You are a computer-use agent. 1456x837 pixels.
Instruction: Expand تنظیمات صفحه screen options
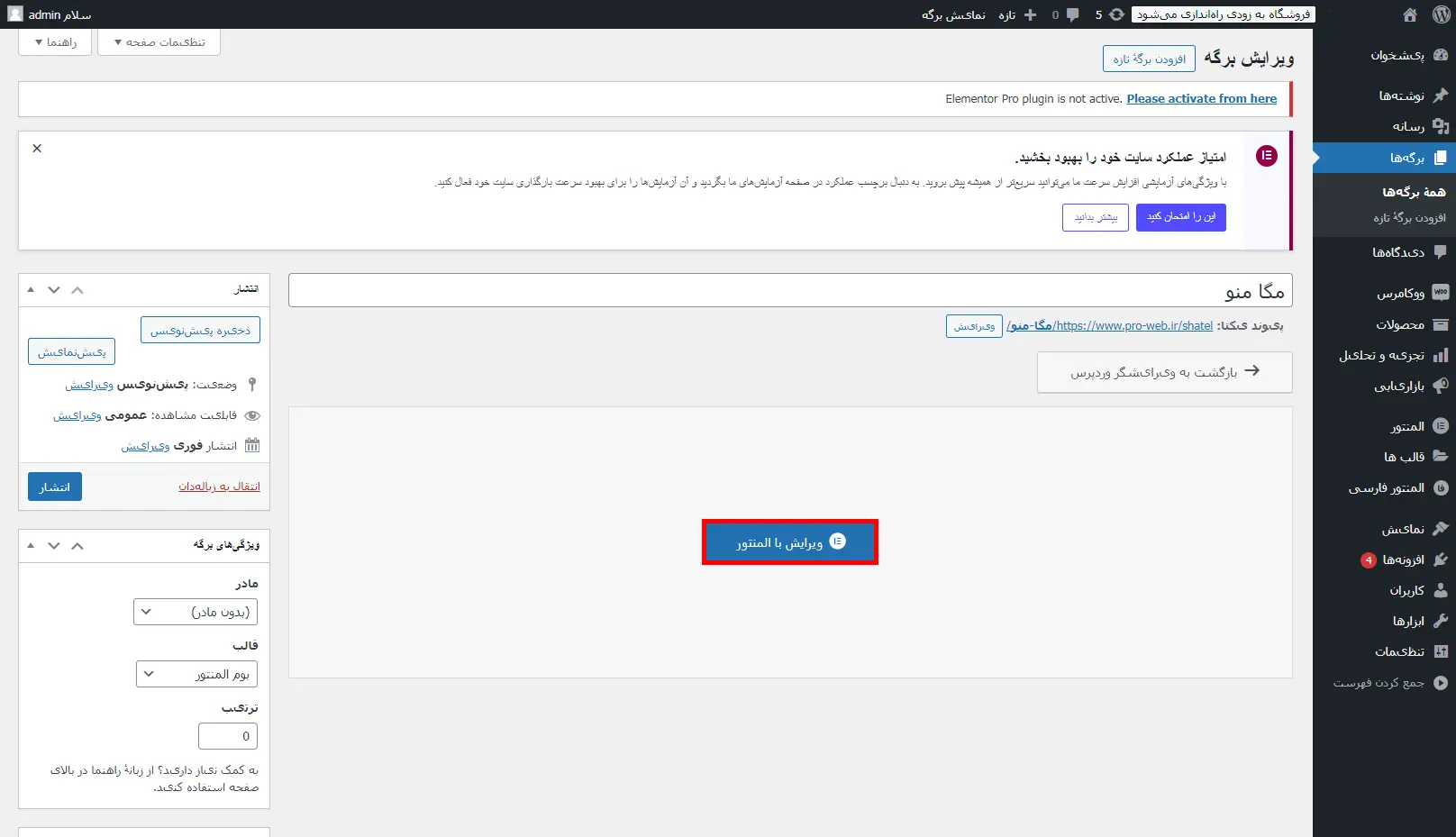click(160, 42)
